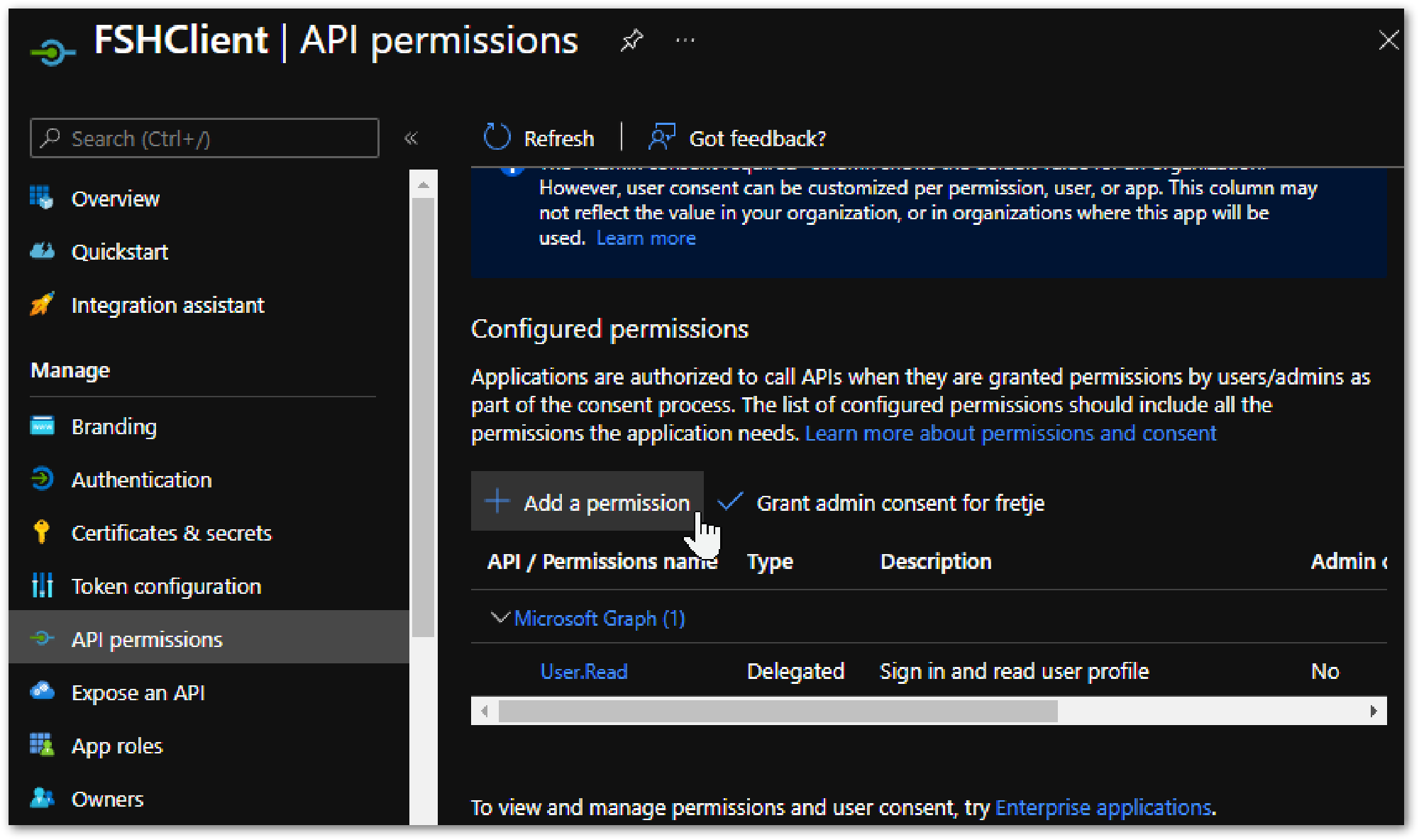Open the Integration assistant rocket icon
This screenshot has width=1419, height=840.
point(43,304)
